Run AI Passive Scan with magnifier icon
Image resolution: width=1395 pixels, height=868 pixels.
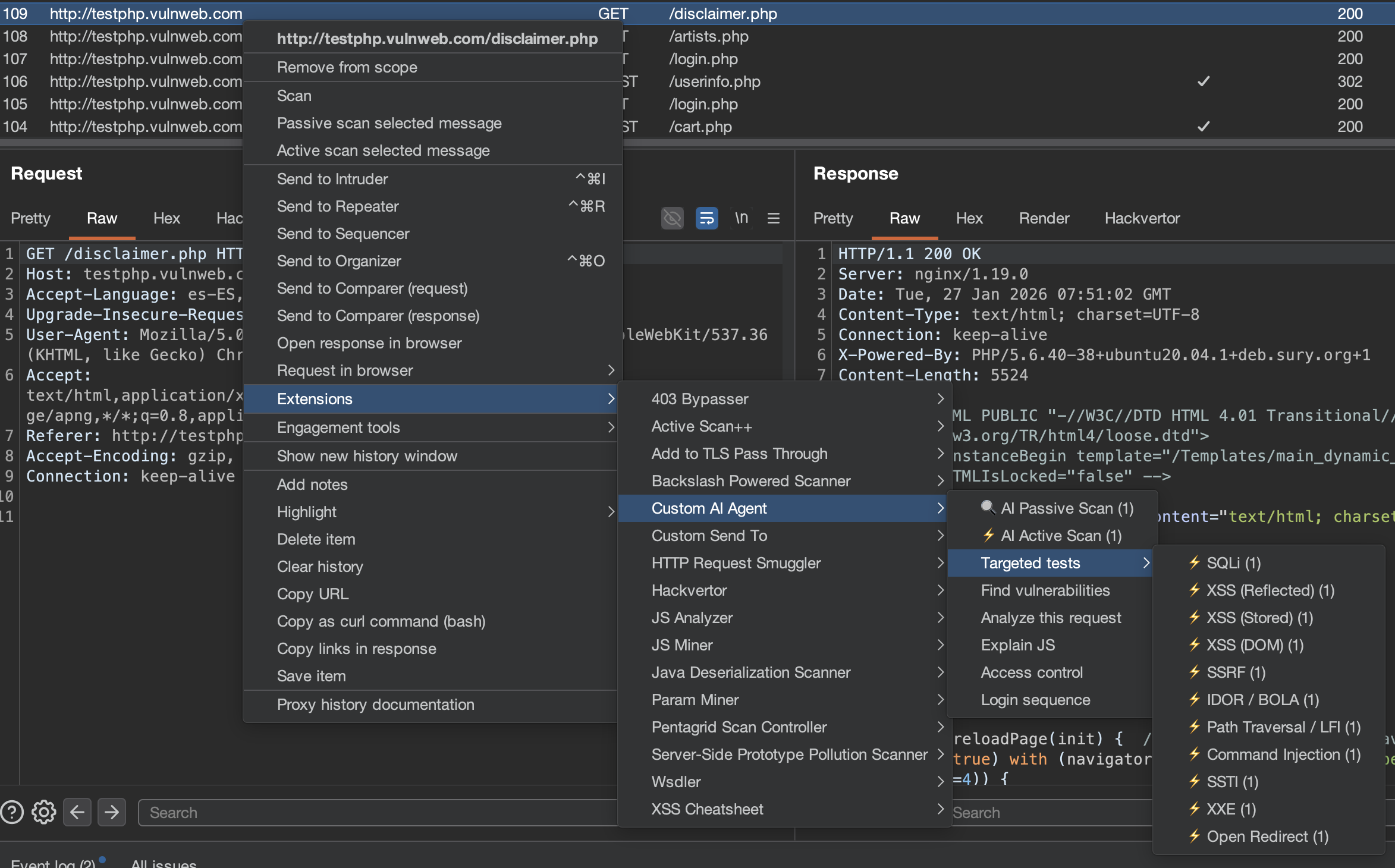point(1057,508)
